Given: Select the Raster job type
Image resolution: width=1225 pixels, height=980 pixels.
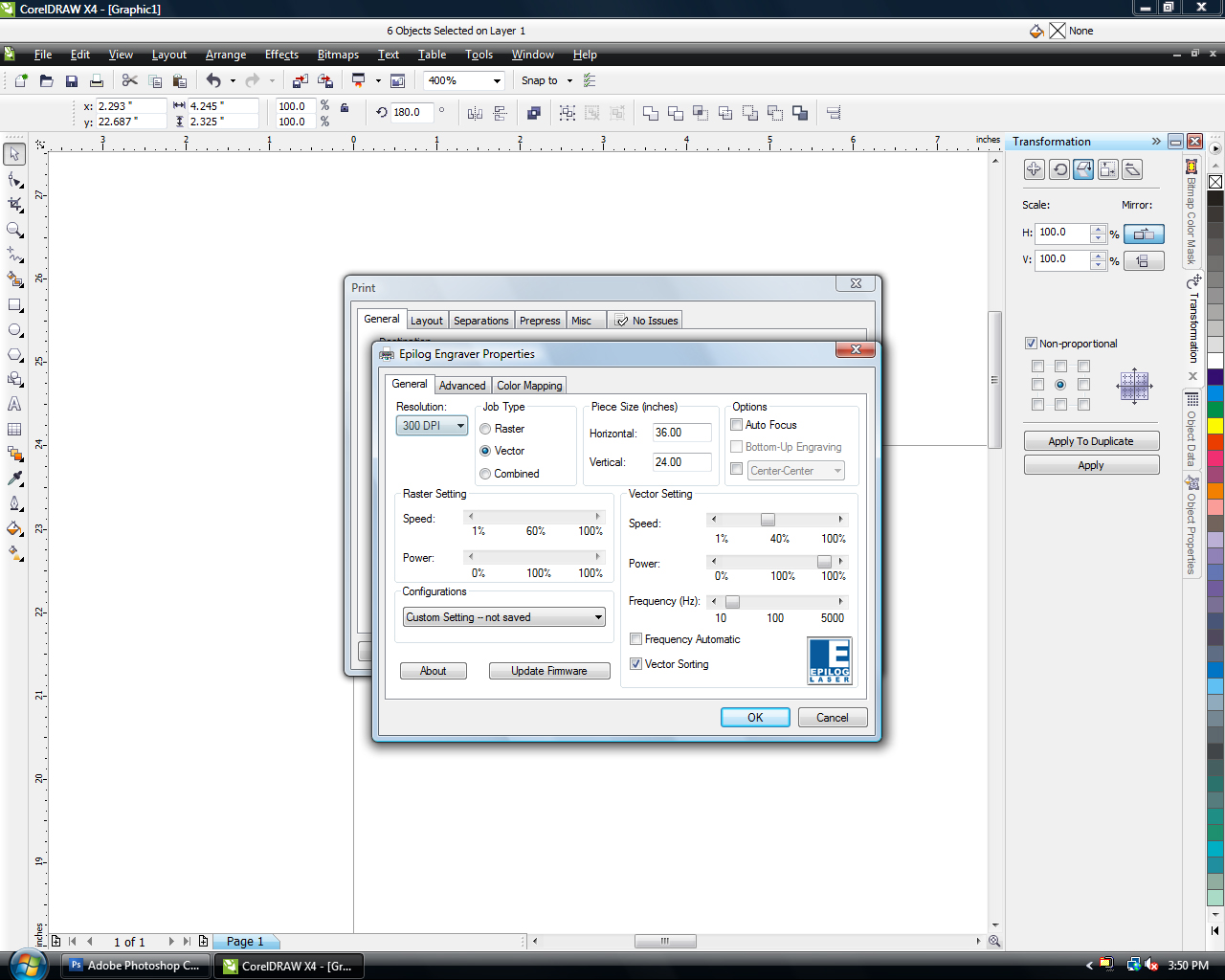Looking at the screenshot, I should [485, 429].
